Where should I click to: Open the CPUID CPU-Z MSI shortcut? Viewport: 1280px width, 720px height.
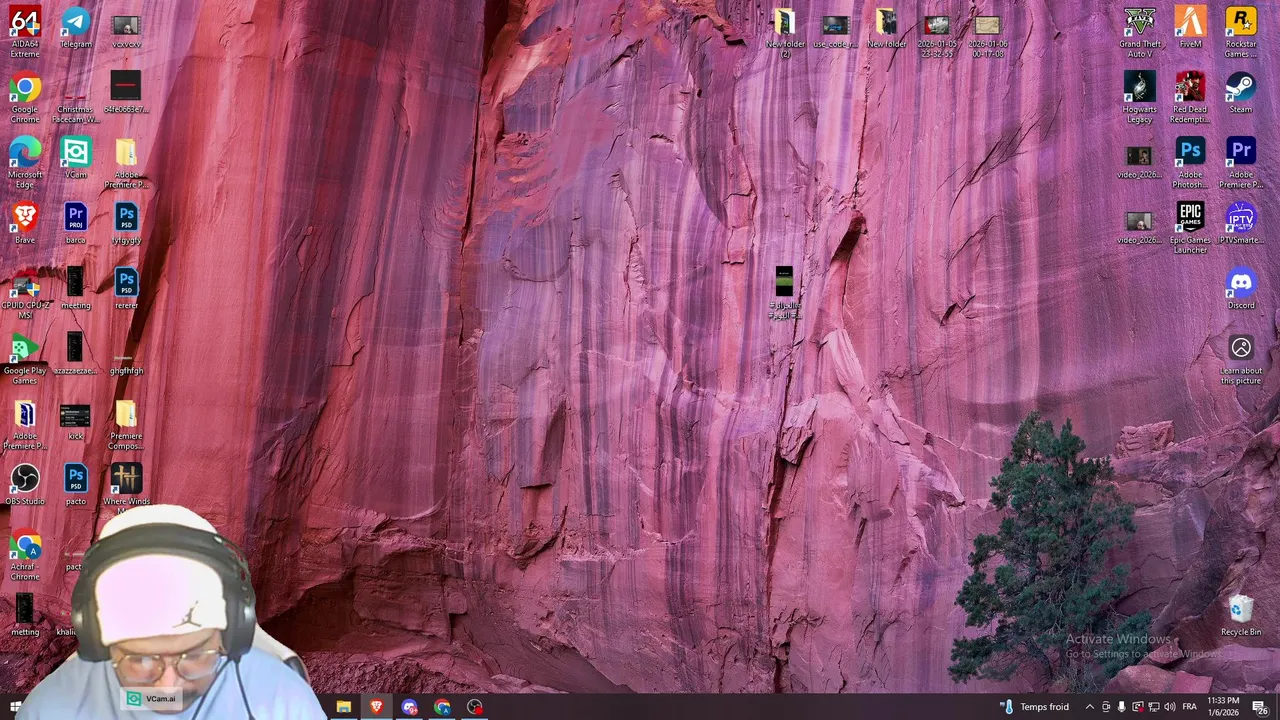(25, 294)
